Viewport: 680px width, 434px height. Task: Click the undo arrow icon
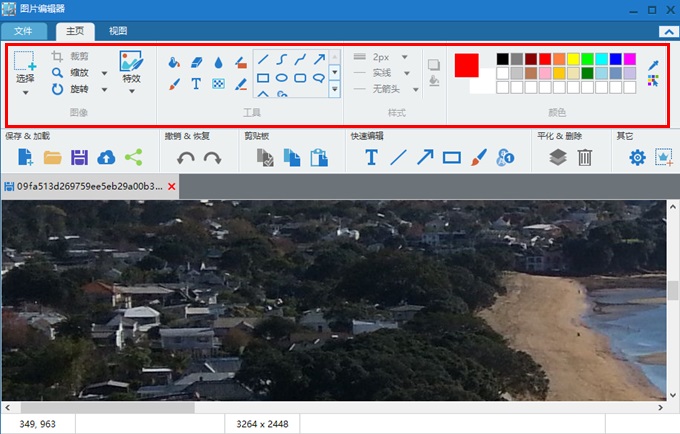click(x=186, y=157)
